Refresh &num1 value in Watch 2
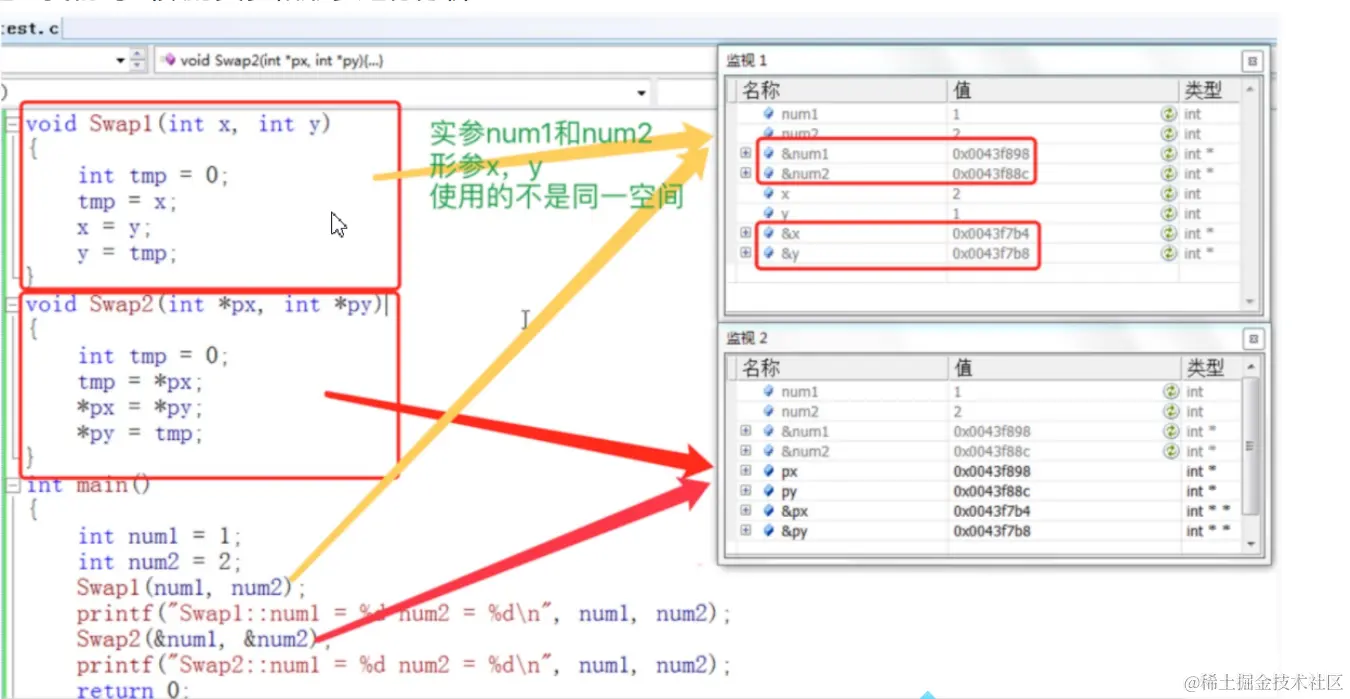Viewport: 1350px width, 699px height. coord(1170,432)
